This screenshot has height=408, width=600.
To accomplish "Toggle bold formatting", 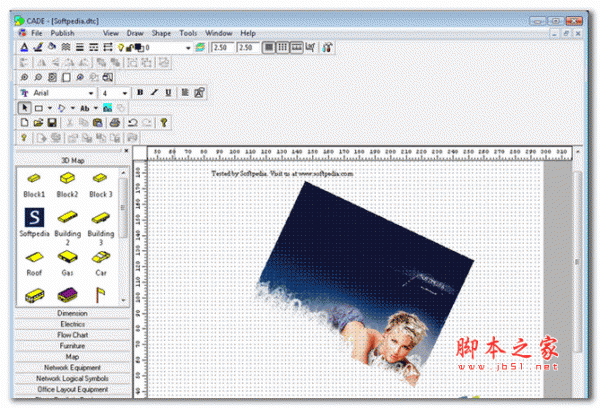I will [140, 93].
